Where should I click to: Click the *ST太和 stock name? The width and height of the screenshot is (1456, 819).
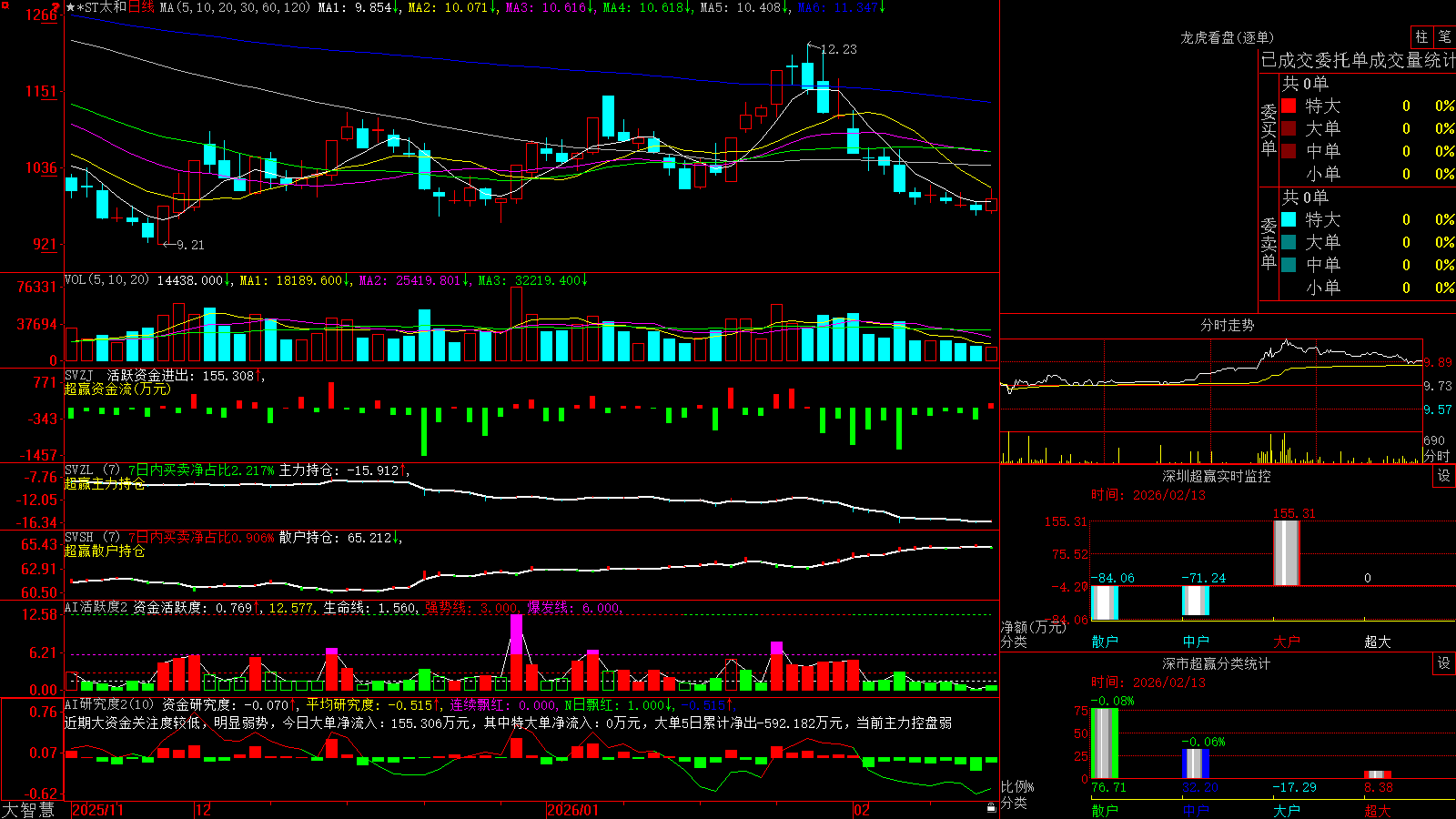(x=101, y=7)
